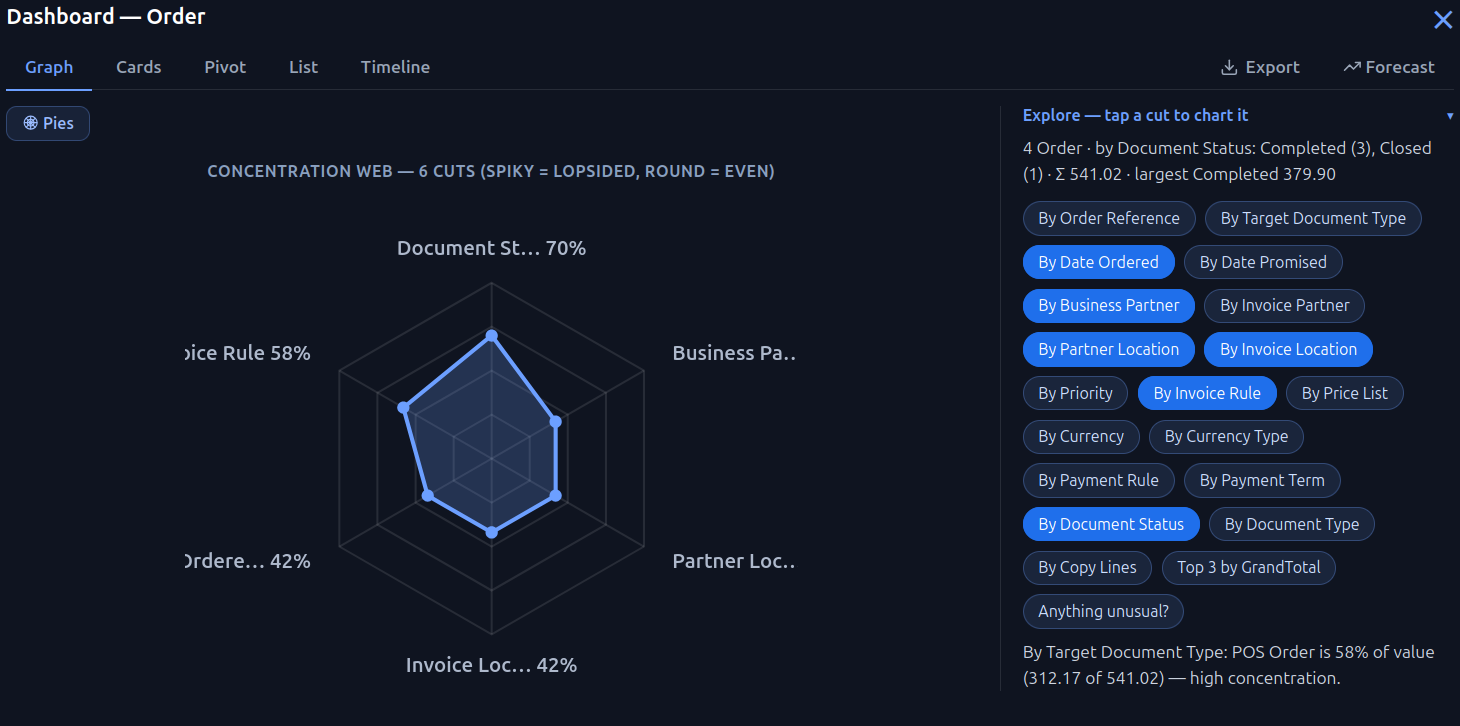The height and width of the screenshot is (726, 1460).
Task: Close the Order dashboard with the X
Action: coord(1442,19)
